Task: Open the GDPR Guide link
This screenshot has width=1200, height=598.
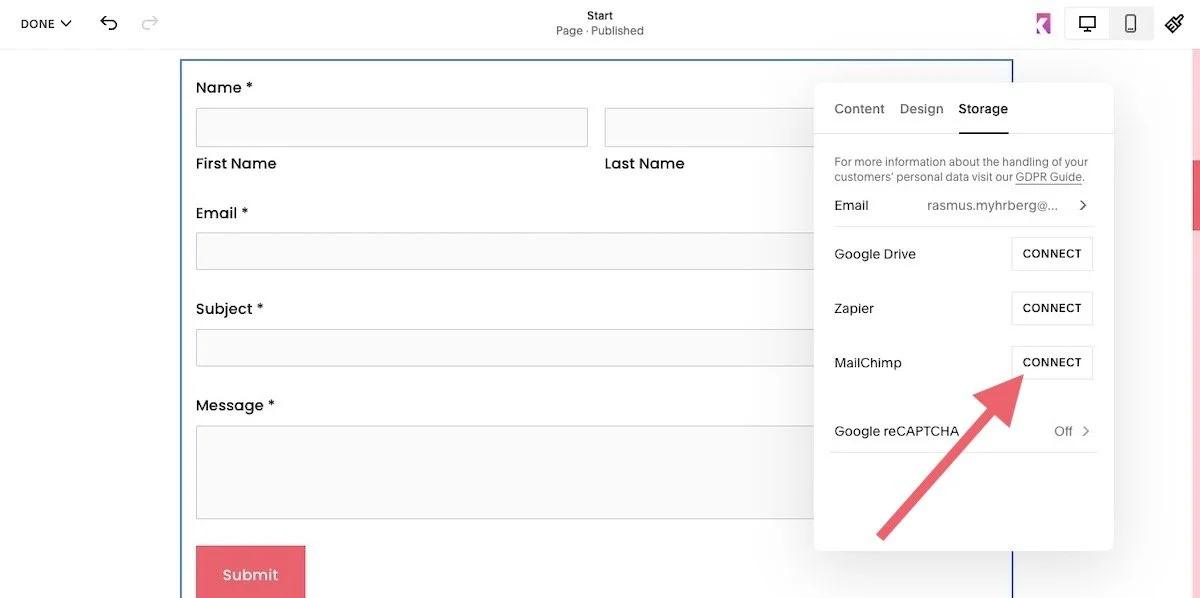Action: 1048,176
